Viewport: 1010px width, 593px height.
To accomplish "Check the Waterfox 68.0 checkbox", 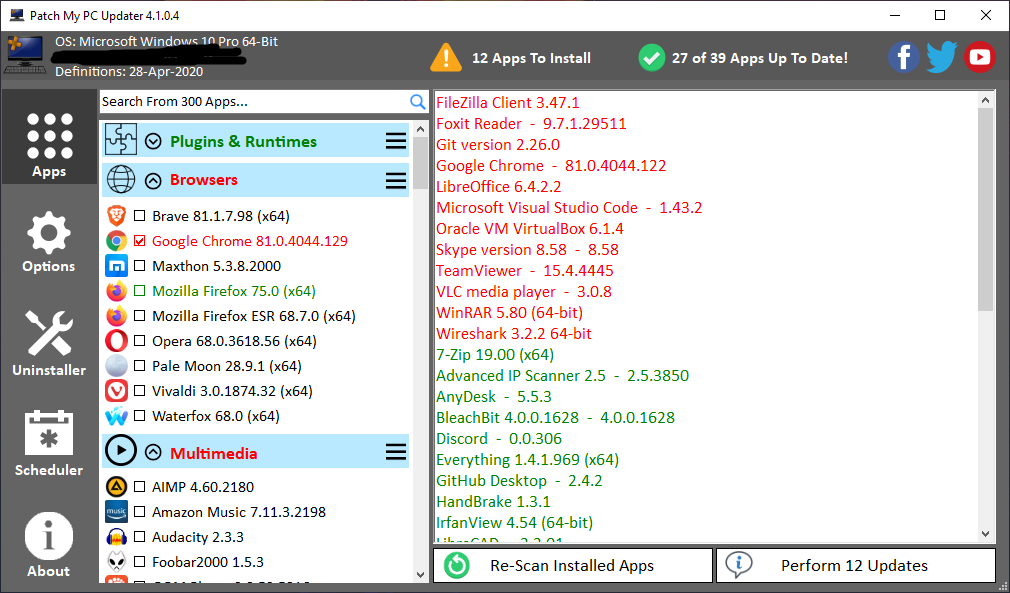I will (x=139, y=416).
